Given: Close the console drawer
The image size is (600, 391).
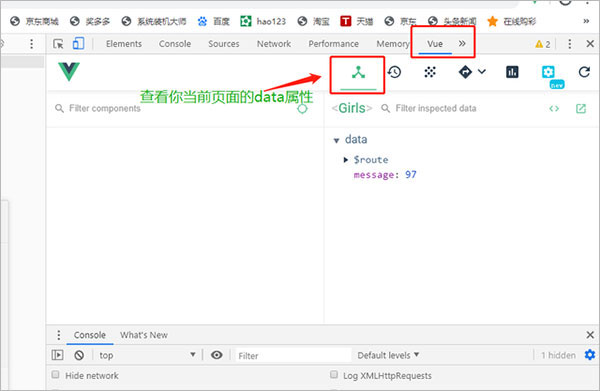Looking at the screenshot, I should coord(590,335).
